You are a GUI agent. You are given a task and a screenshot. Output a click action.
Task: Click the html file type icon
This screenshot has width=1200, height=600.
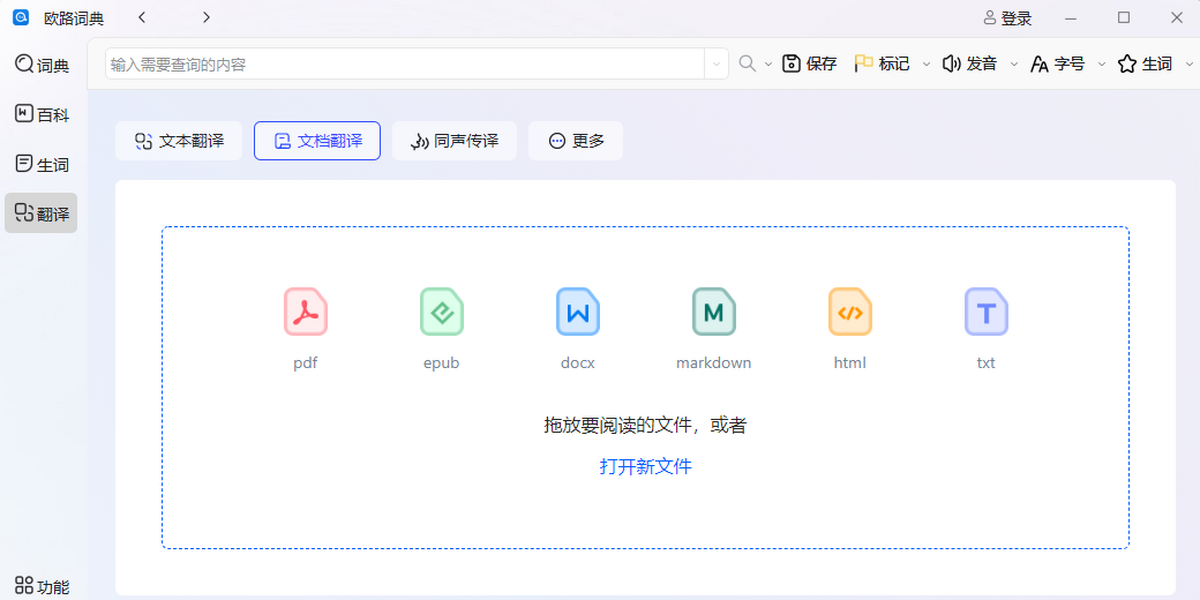[850, 312]
